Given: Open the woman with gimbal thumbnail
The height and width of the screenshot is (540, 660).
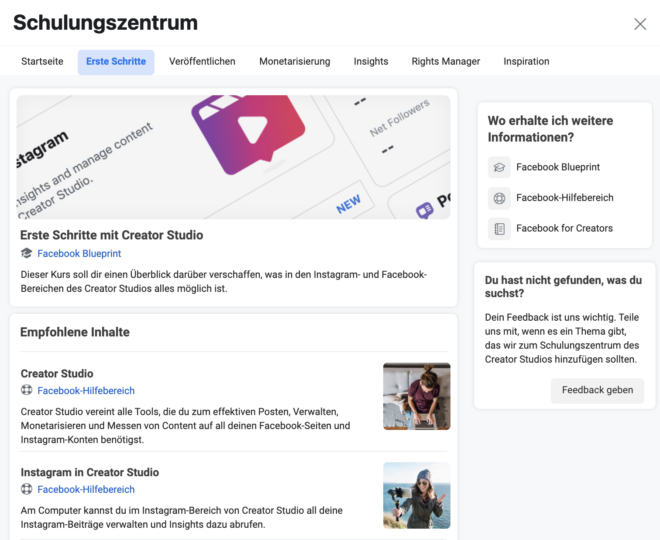Looking at the screenshot, I should pyautogui.click(x=417, y=495).
